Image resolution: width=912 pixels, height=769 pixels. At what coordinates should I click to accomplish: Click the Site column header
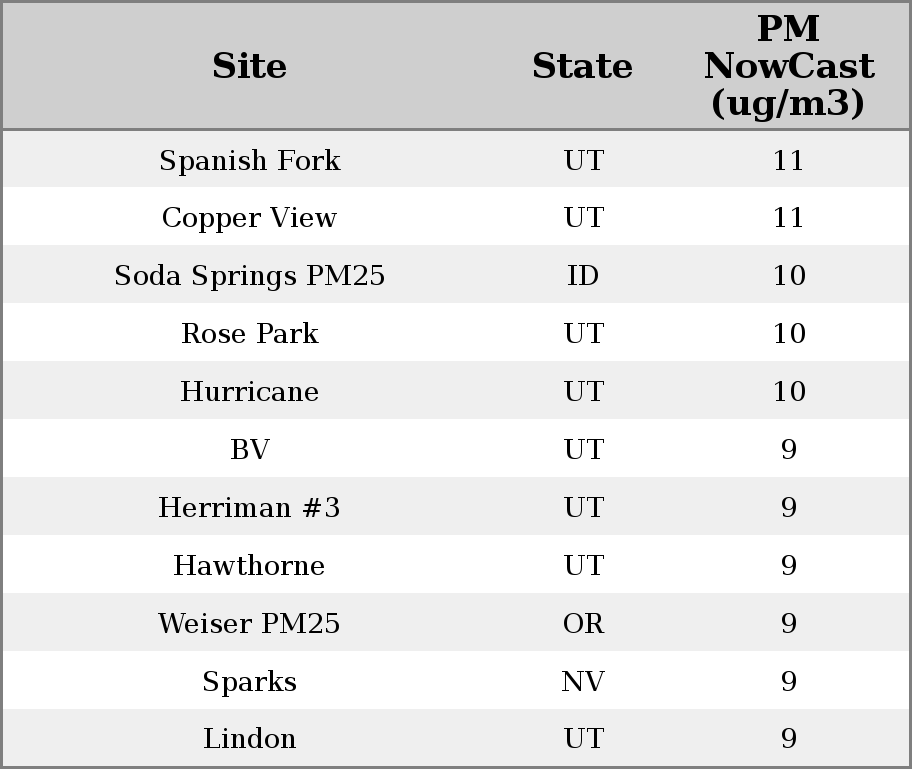[x=249, y=67]
